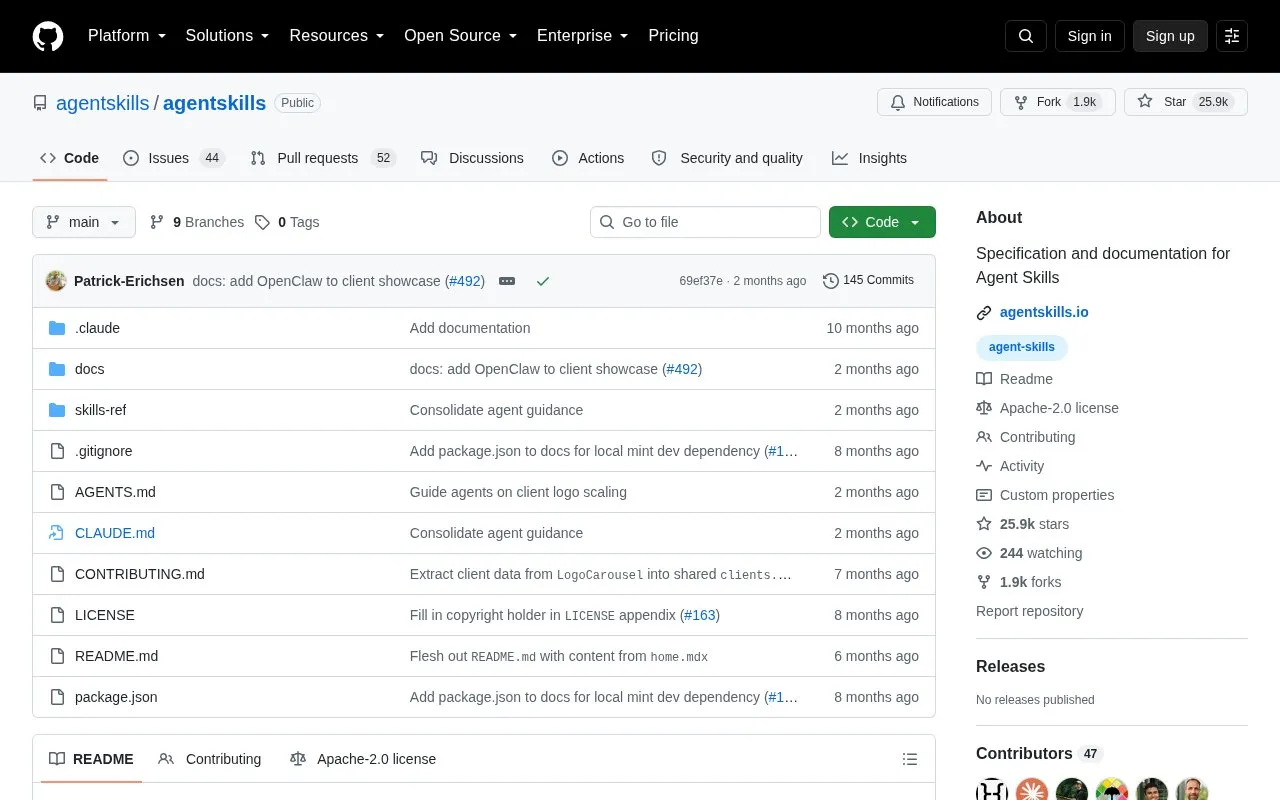
Task: Switch to the Pull requests tab
Action: tap(323, 158)
